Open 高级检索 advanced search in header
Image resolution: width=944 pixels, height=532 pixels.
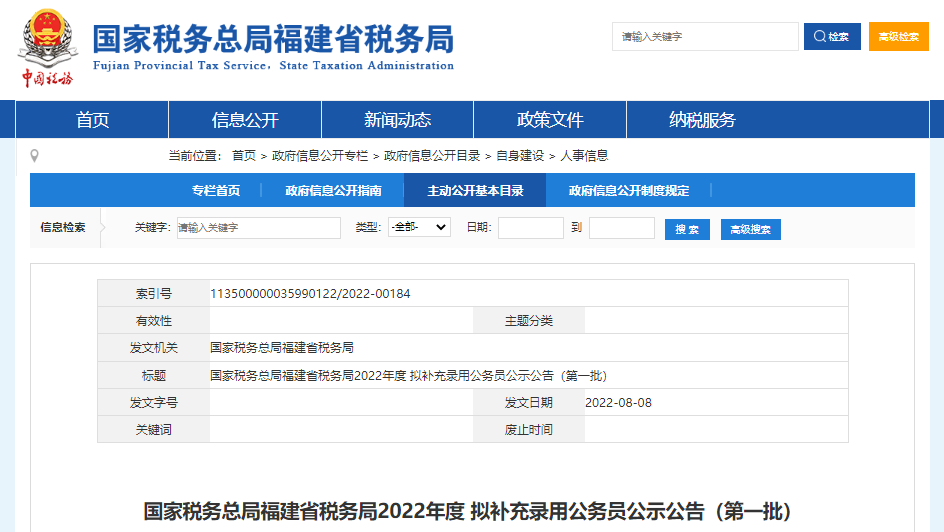coord(898,37)
